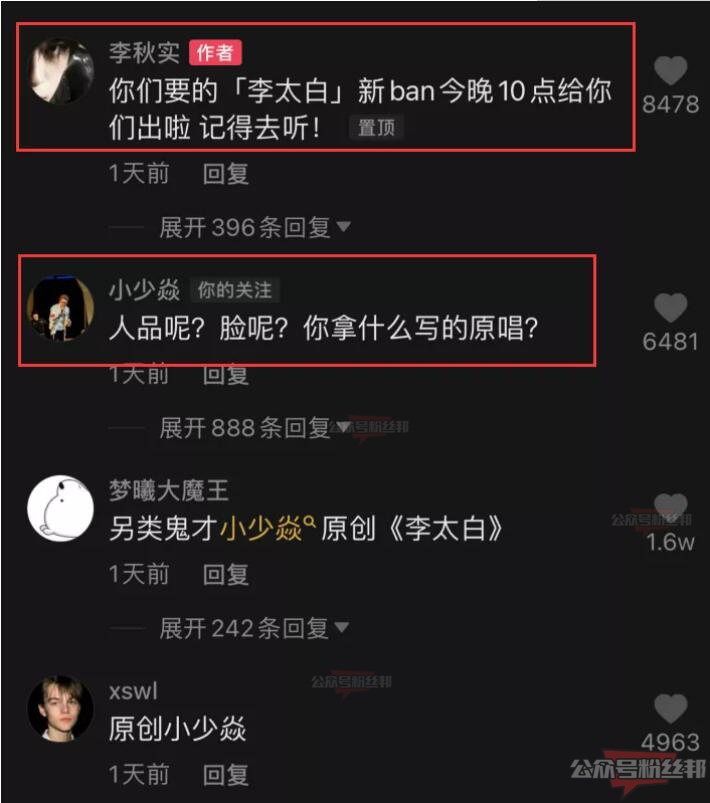Reply to xswl's comment

[x=225, y=774]
